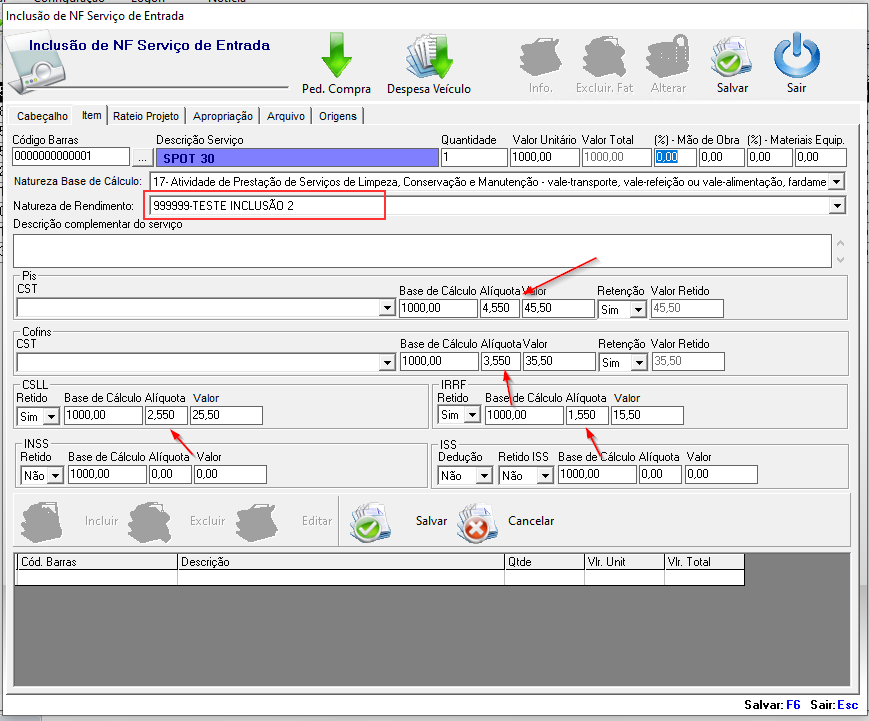This screenshot has width=869, height=721.
Task: Click the Vlr. Total column header
Action: (x=704, y=562)
